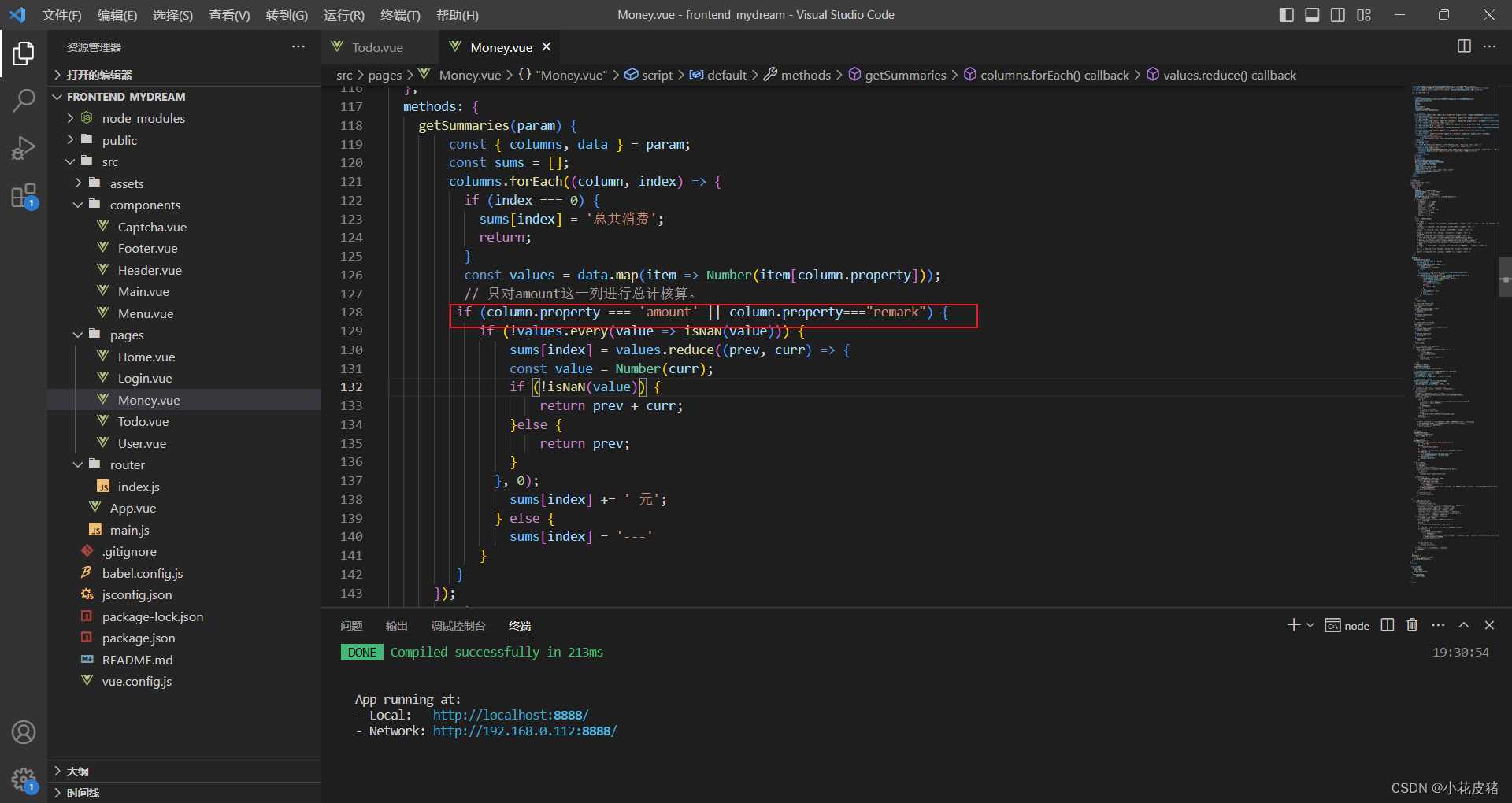Screen dimensions: 1512x803
Task: Open the 运行(R) menu
Action: pyautogui.click(x=344, y=15)
